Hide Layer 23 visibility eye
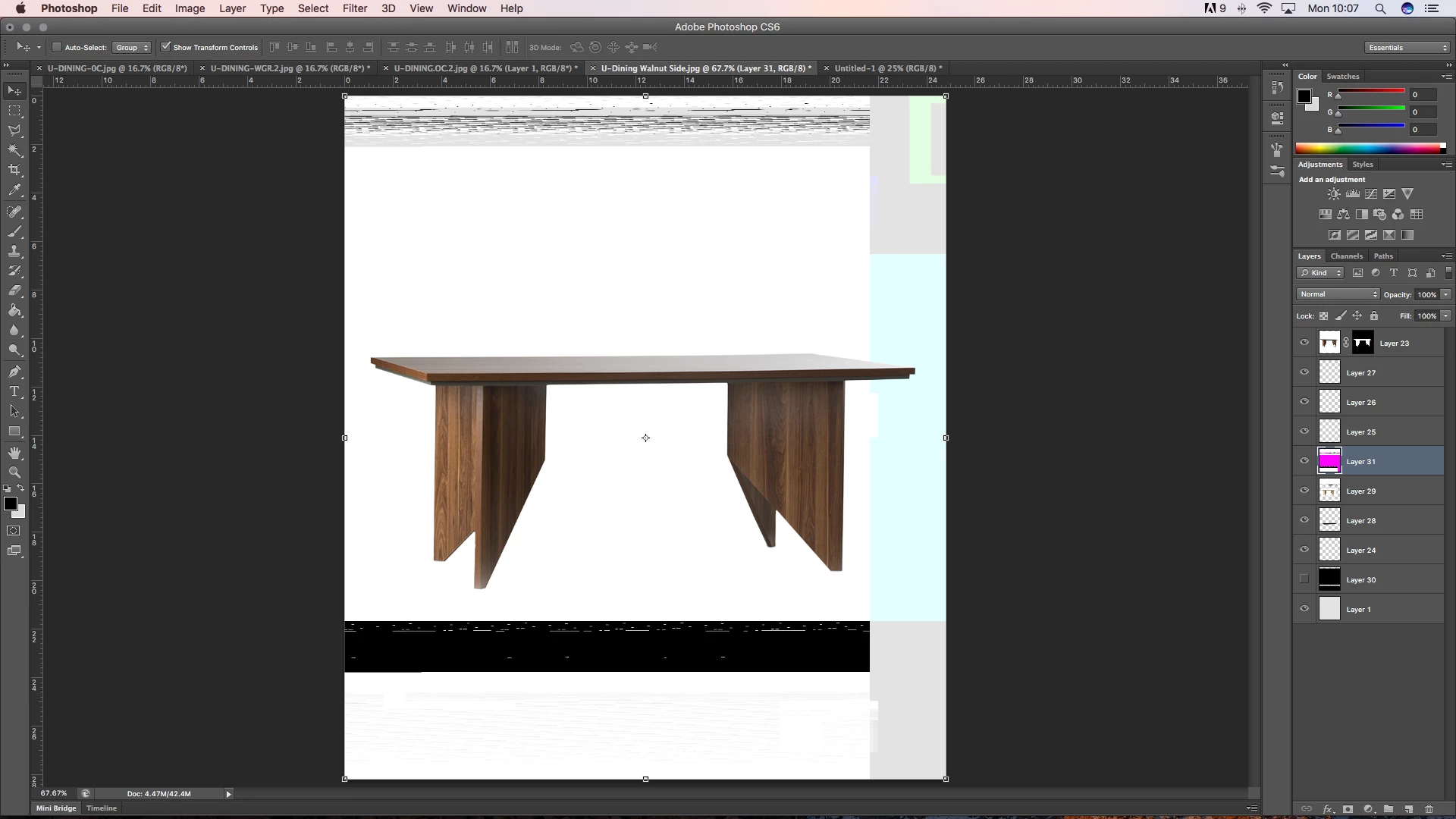1456x819 pixels. click(x=1304, y=343)
